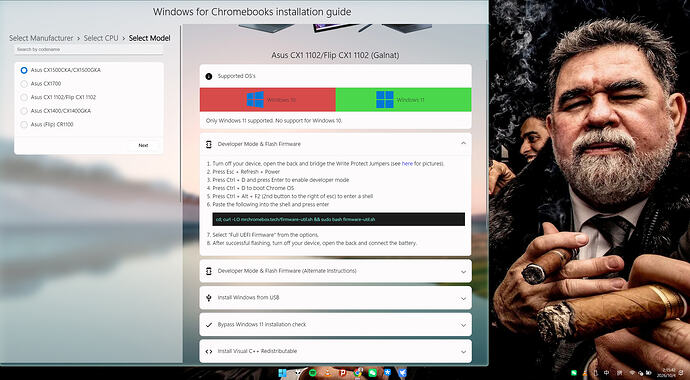The width and height of the screenshot is (690, 380).
Task: Click the Developer Mode & Flash Firmware icon
Action: tap(209, 144)
